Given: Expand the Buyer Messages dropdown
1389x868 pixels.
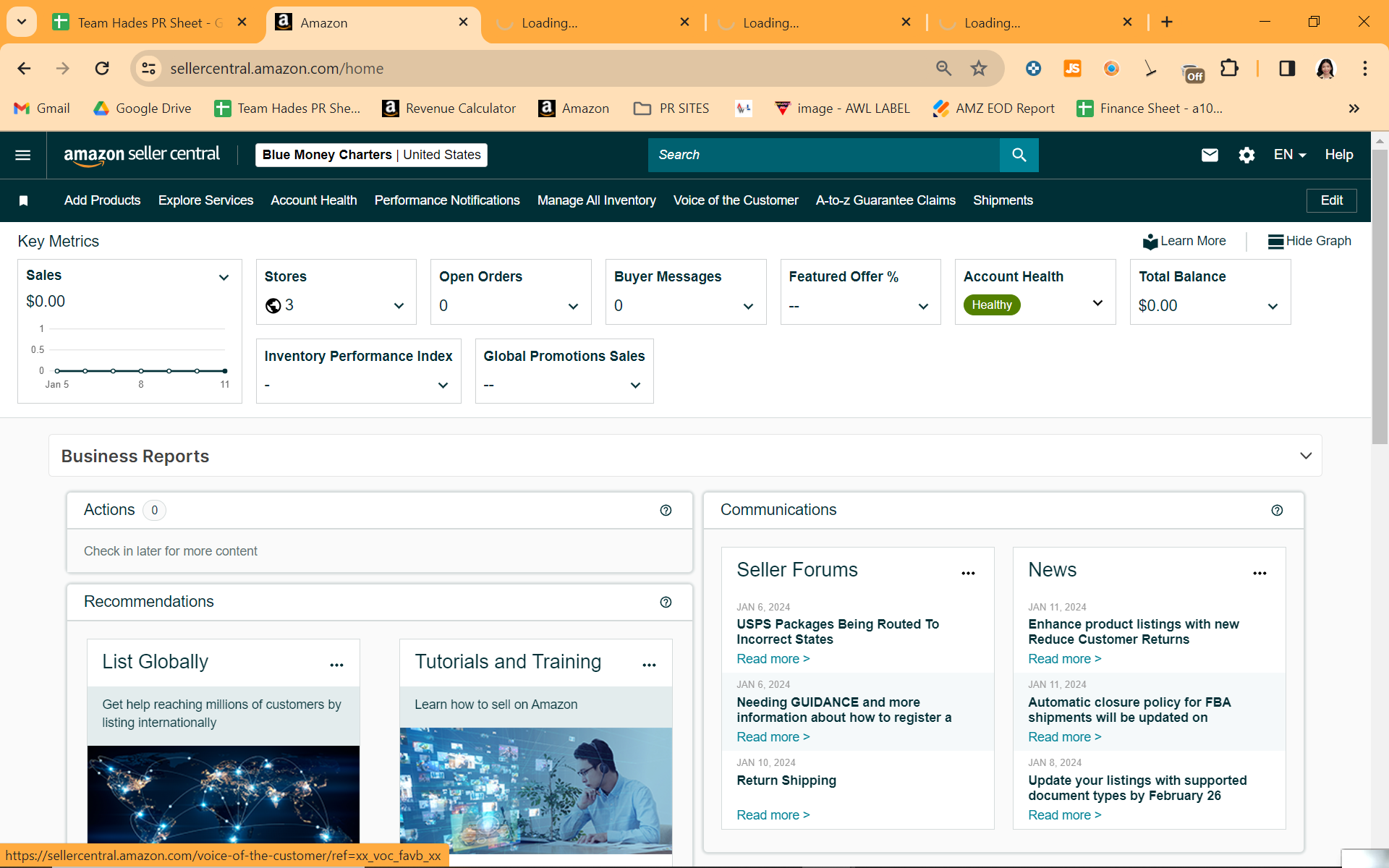Looking at the screenshot, I should pyautogui.click(x=749, y=307).
